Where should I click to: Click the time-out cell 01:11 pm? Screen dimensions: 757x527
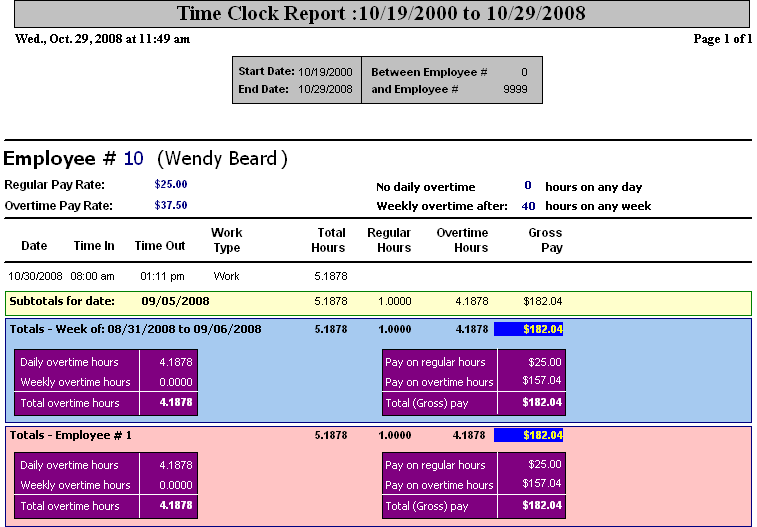coord(162,277)
